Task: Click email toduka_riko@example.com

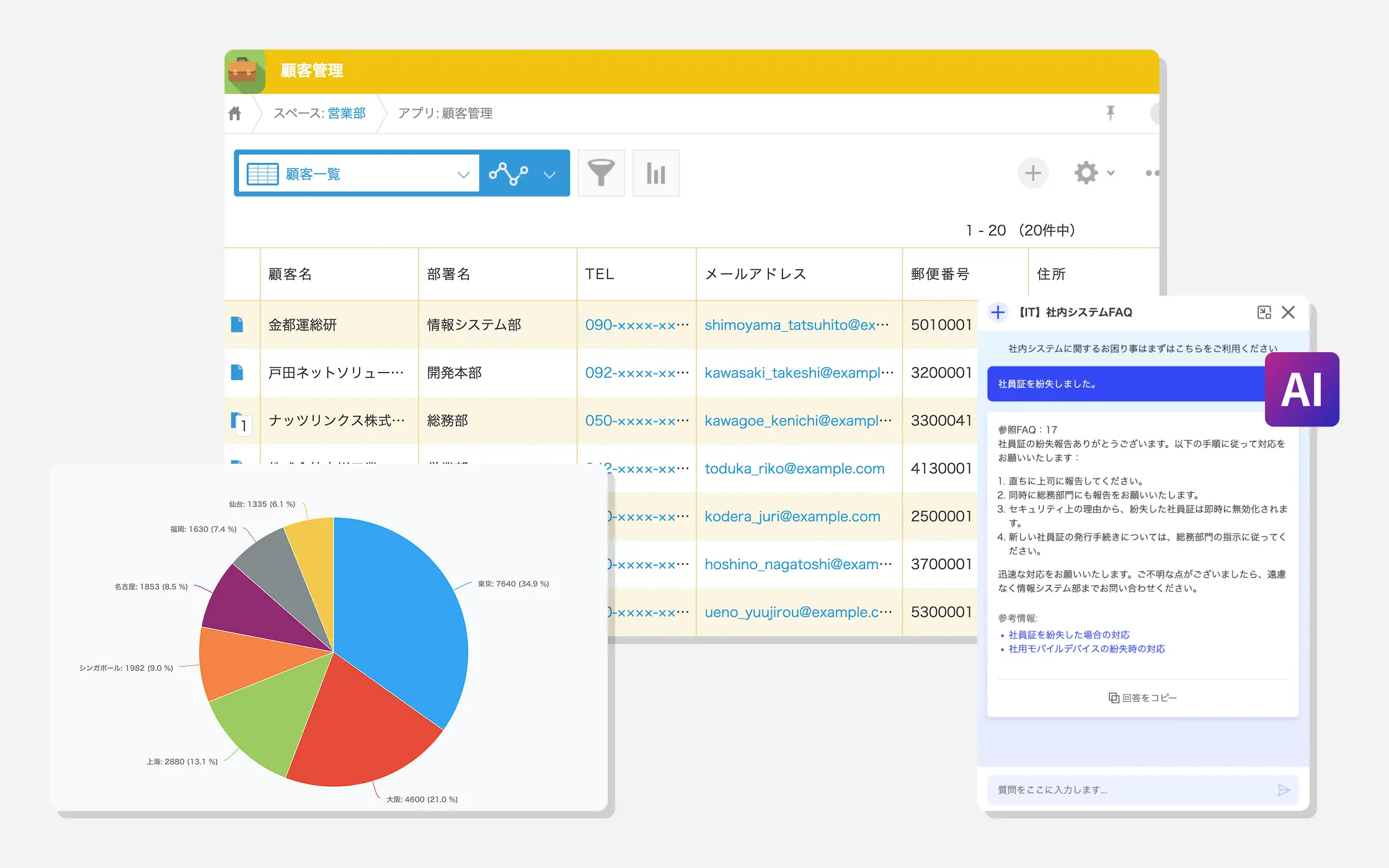Action: (x=794, y=469)
